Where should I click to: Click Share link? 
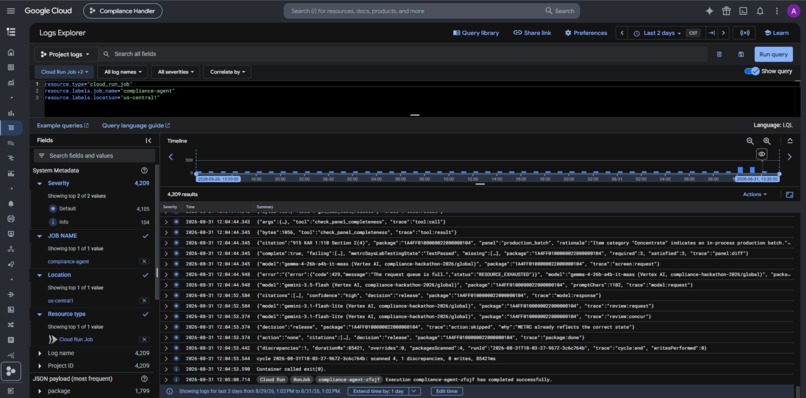click(532, 33)
